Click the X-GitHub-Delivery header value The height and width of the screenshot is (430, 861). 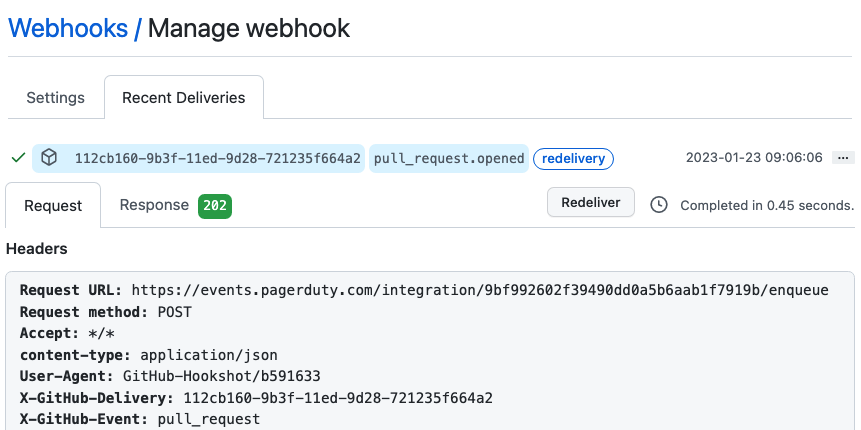[337, 398]
